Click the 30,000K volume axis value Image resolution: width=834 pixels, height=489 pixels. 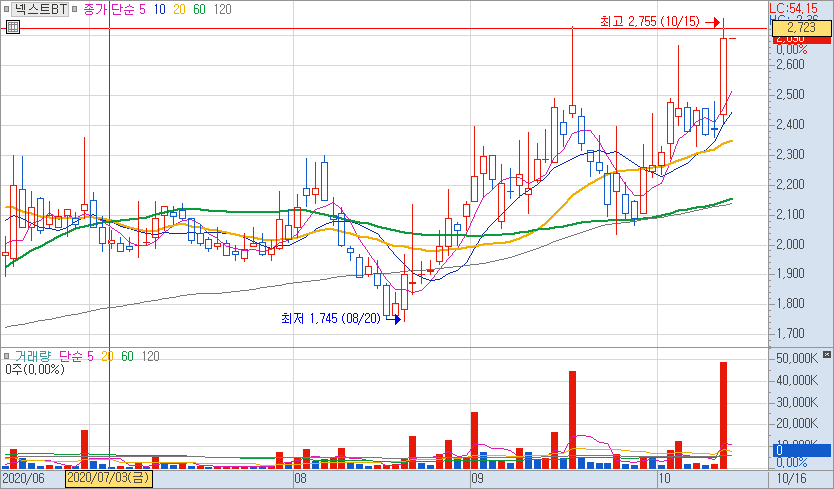point(797,402)
